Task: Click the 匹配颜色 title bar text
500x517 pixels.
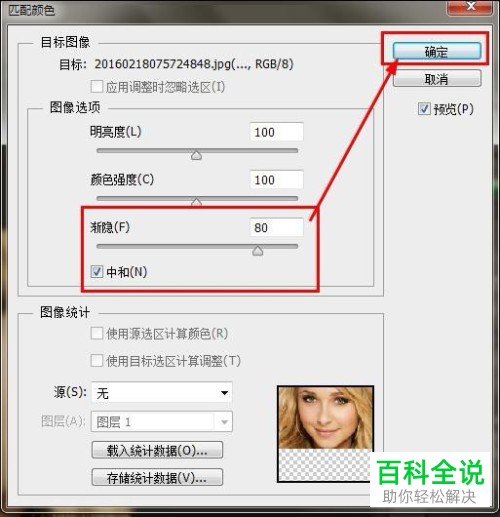Action: coord(32,10)
